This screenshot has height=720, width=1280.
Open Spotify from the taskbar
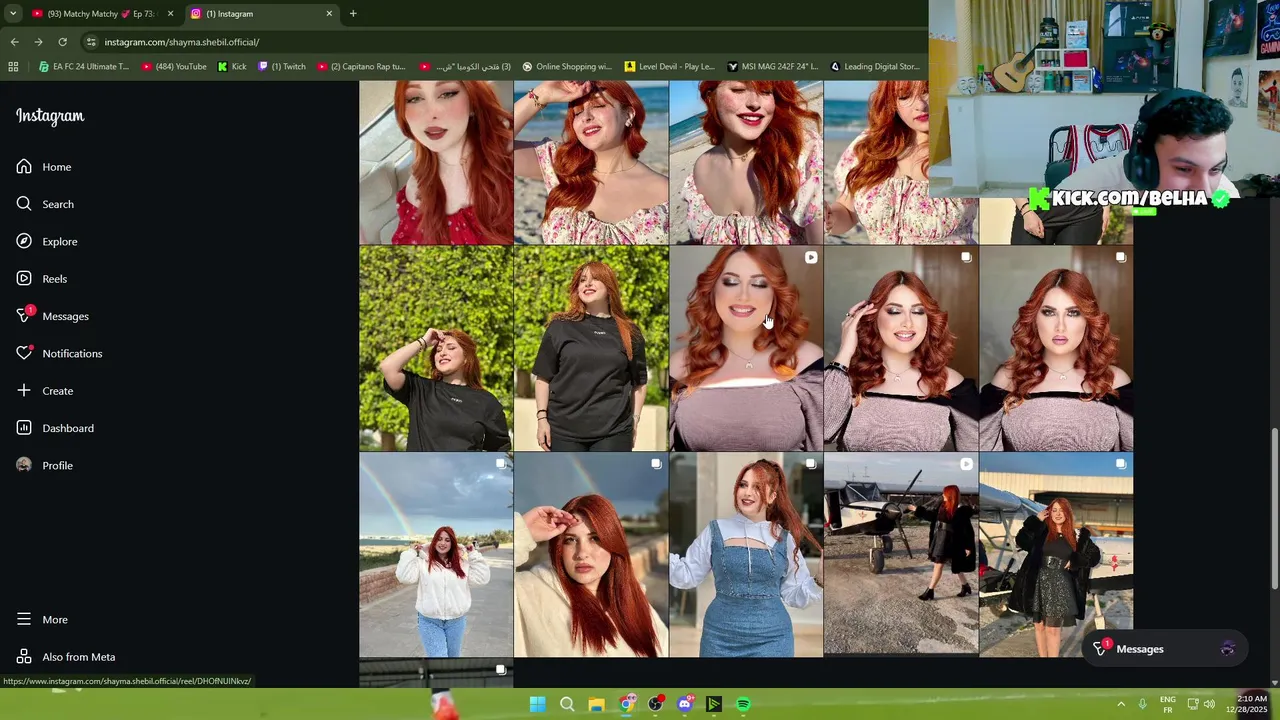pos(743,704)
